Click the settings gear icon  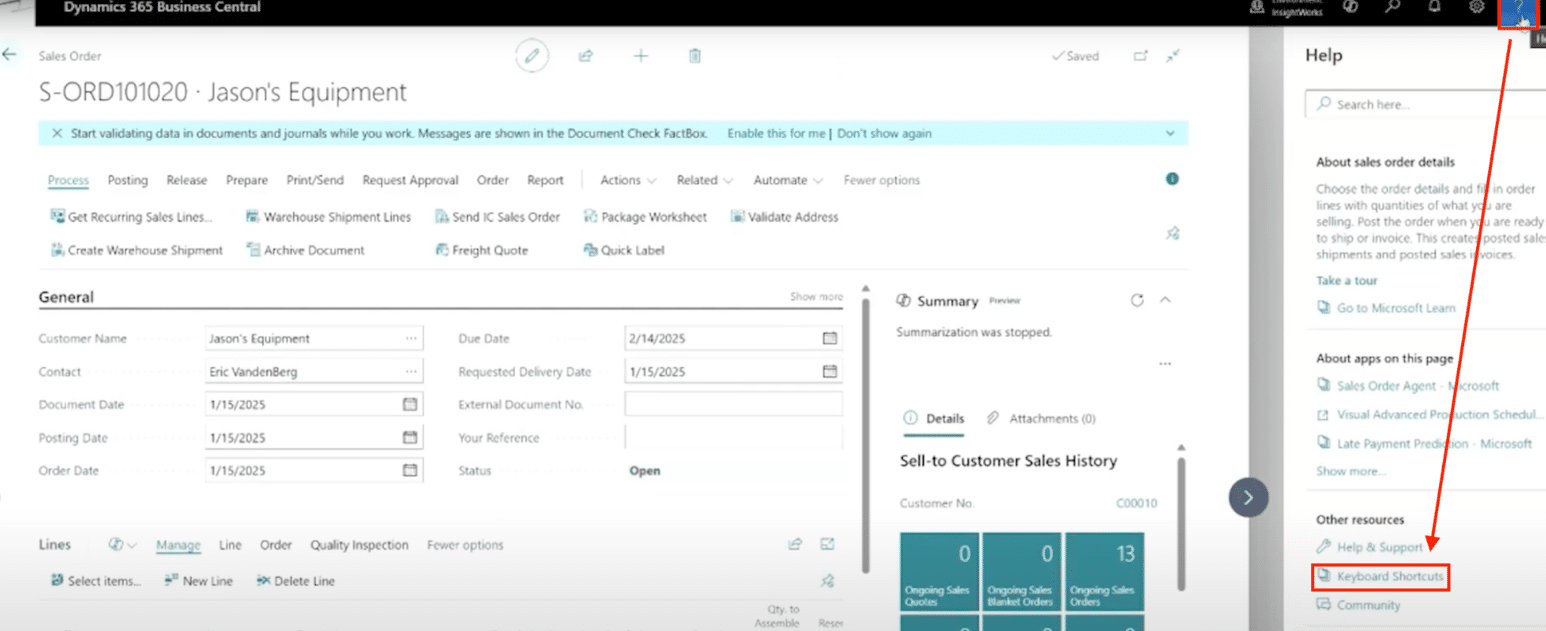(x=1476, y=8)
